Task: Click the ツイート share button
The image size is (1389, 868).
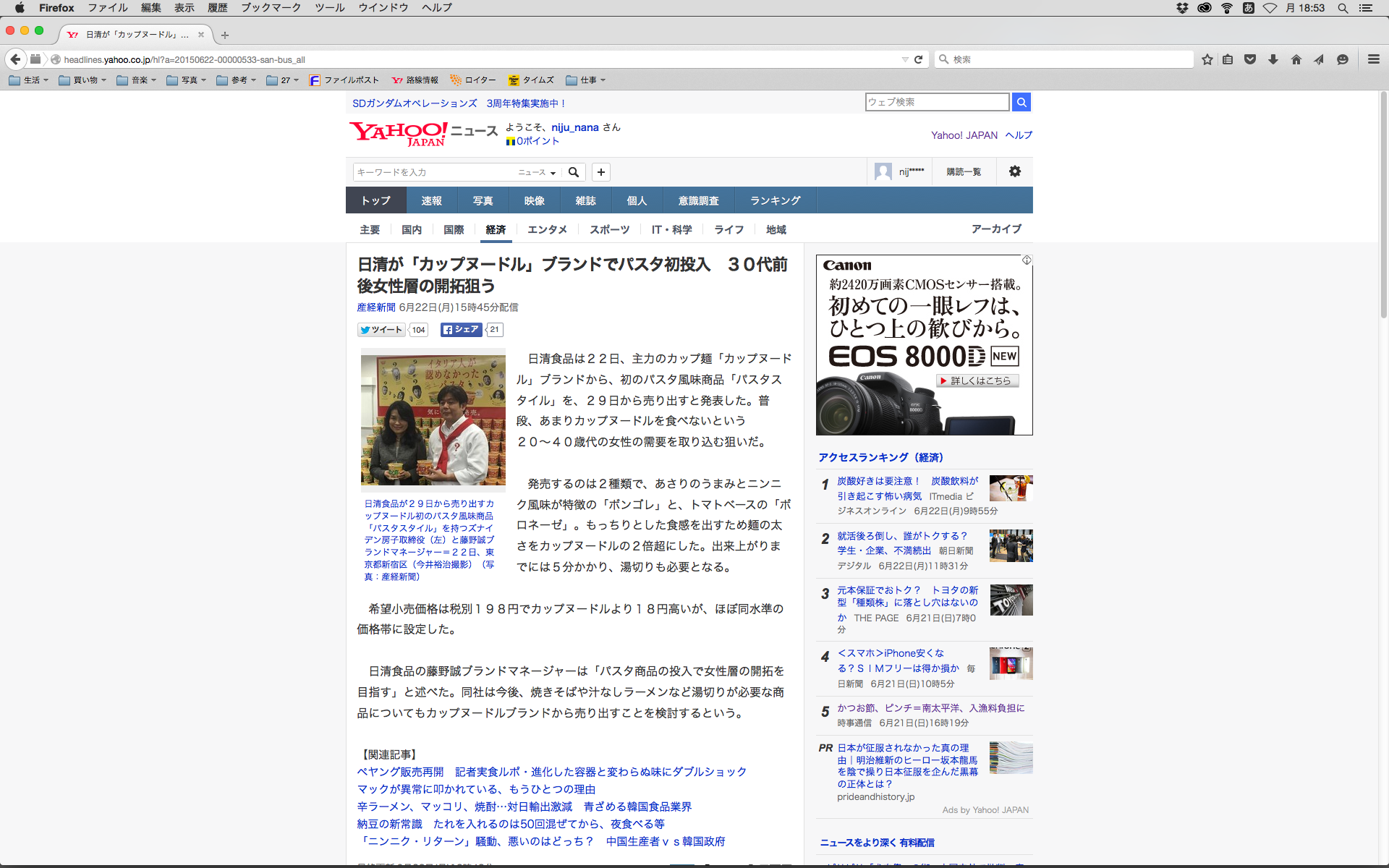Action: pyautogui.click(x=382, y=330)
